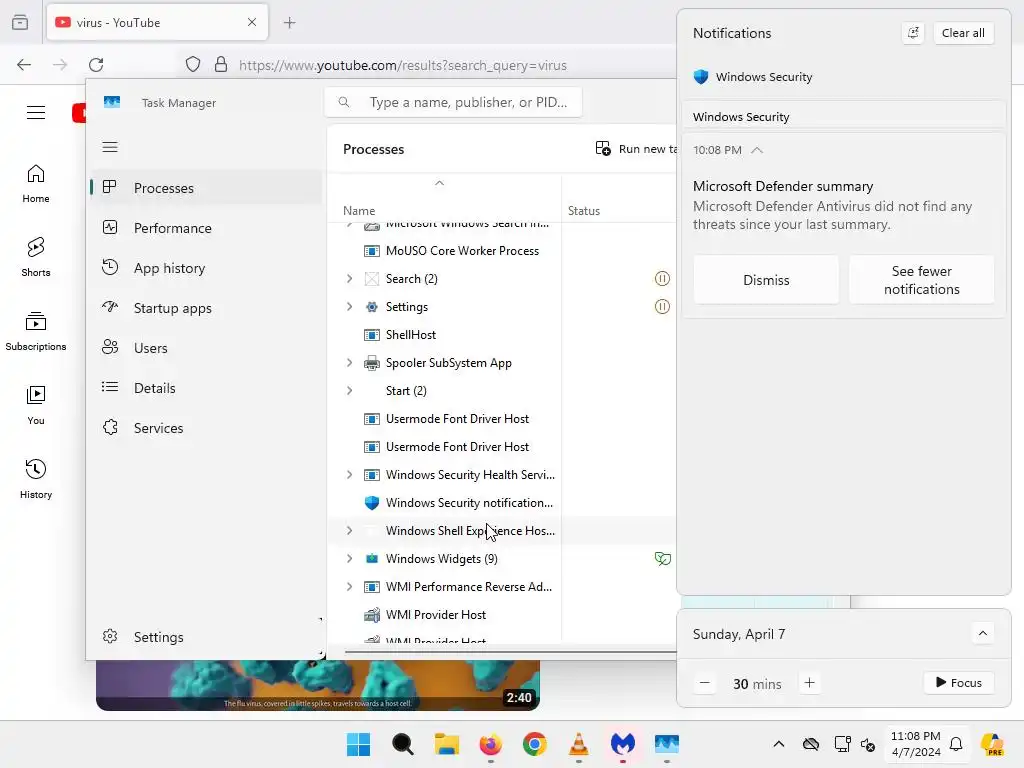Open Malwarebytes from the taskbar

coord(623,744)
